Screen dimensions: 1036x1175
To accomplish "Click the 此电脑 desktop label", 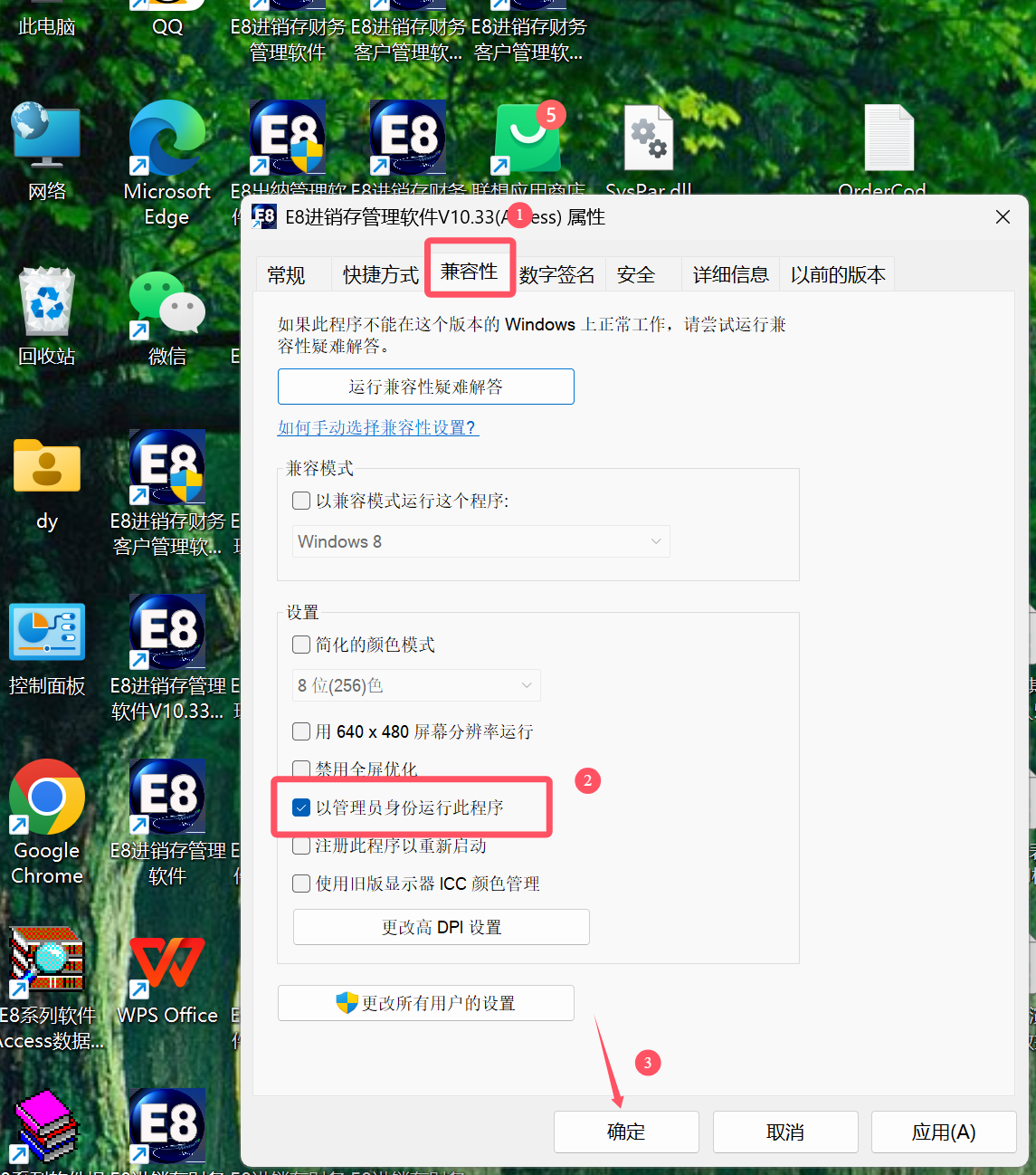I will (47, 27).
